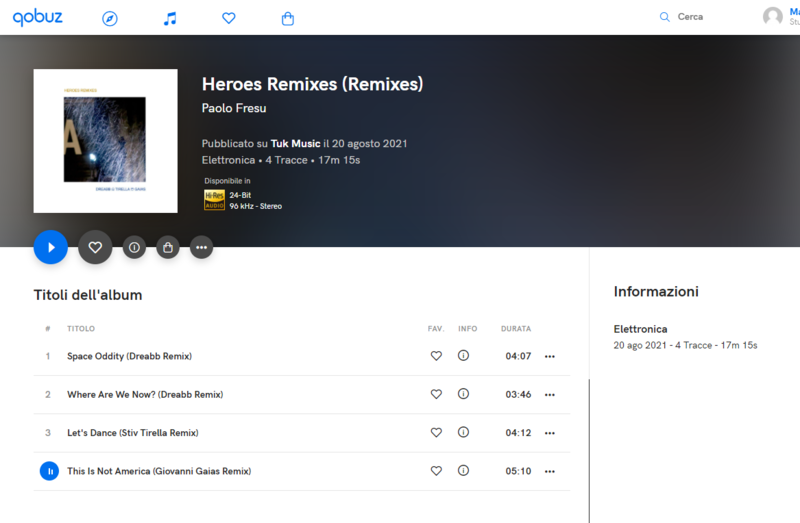This screenshot has height=523, width=800.
Task: Open more options for Space Oddity track
Action: 549,356
